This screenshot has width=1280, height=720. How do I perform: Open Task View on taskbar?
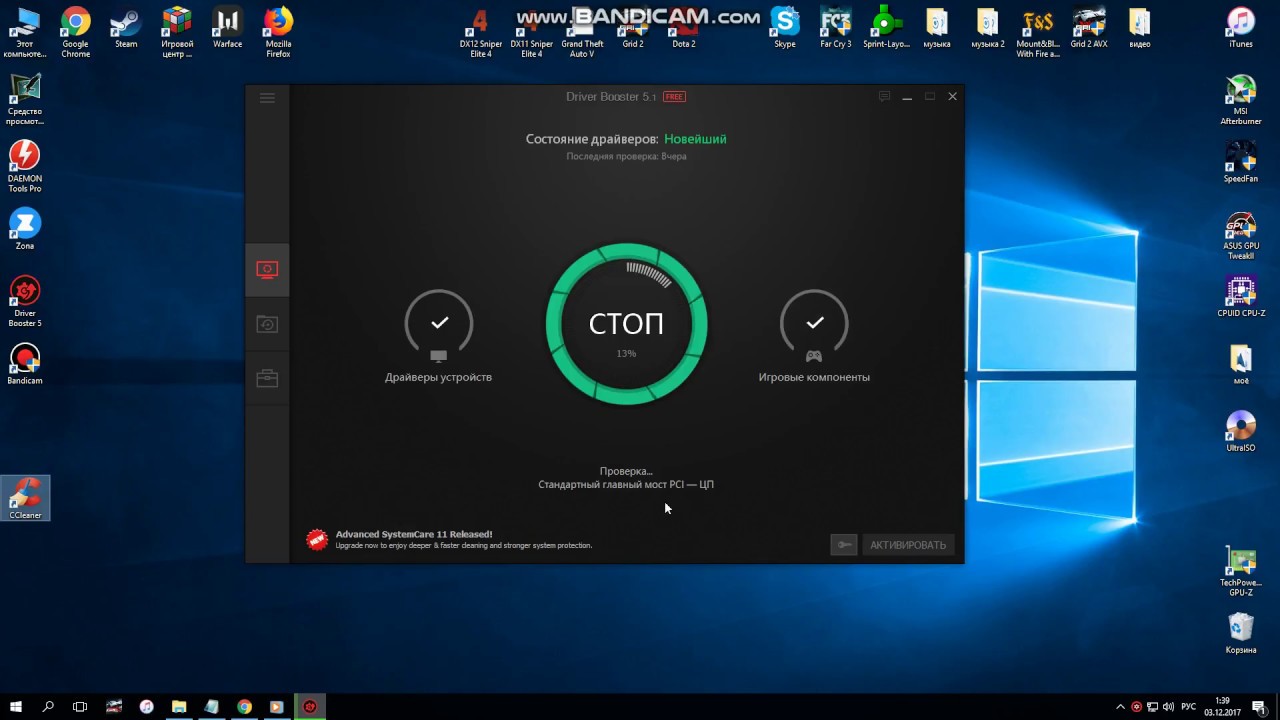[80, 706]
